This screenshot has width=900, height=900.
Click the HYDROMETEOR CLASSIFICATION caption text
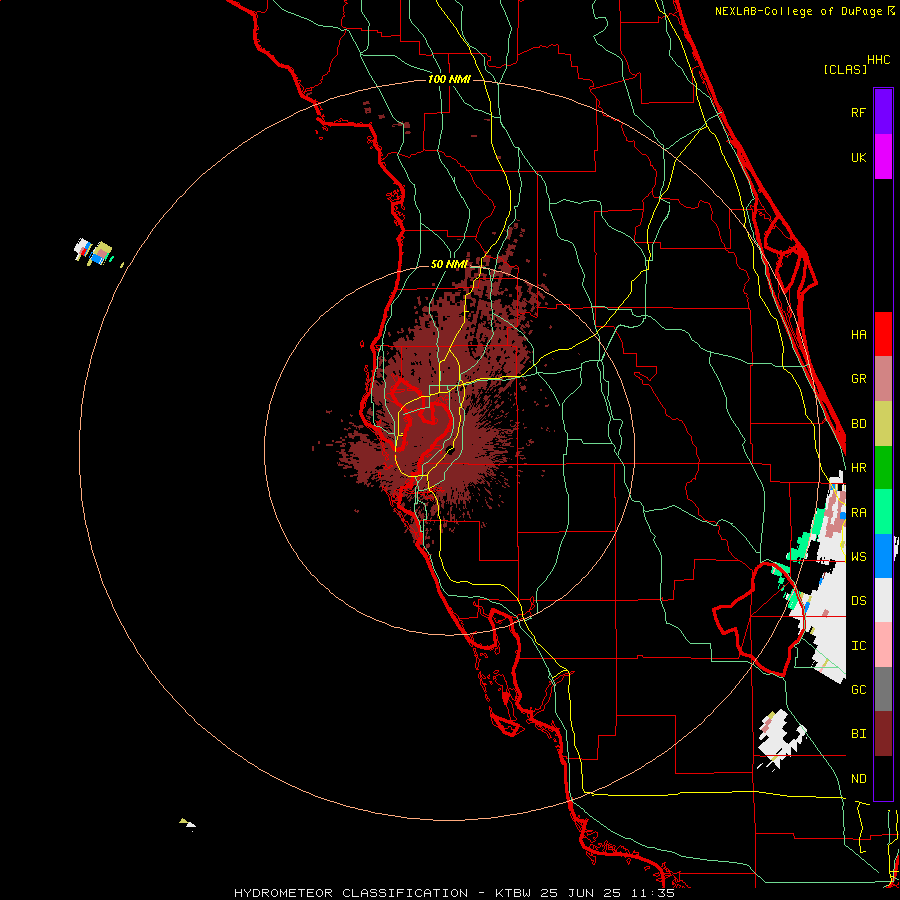pos(351,893)
